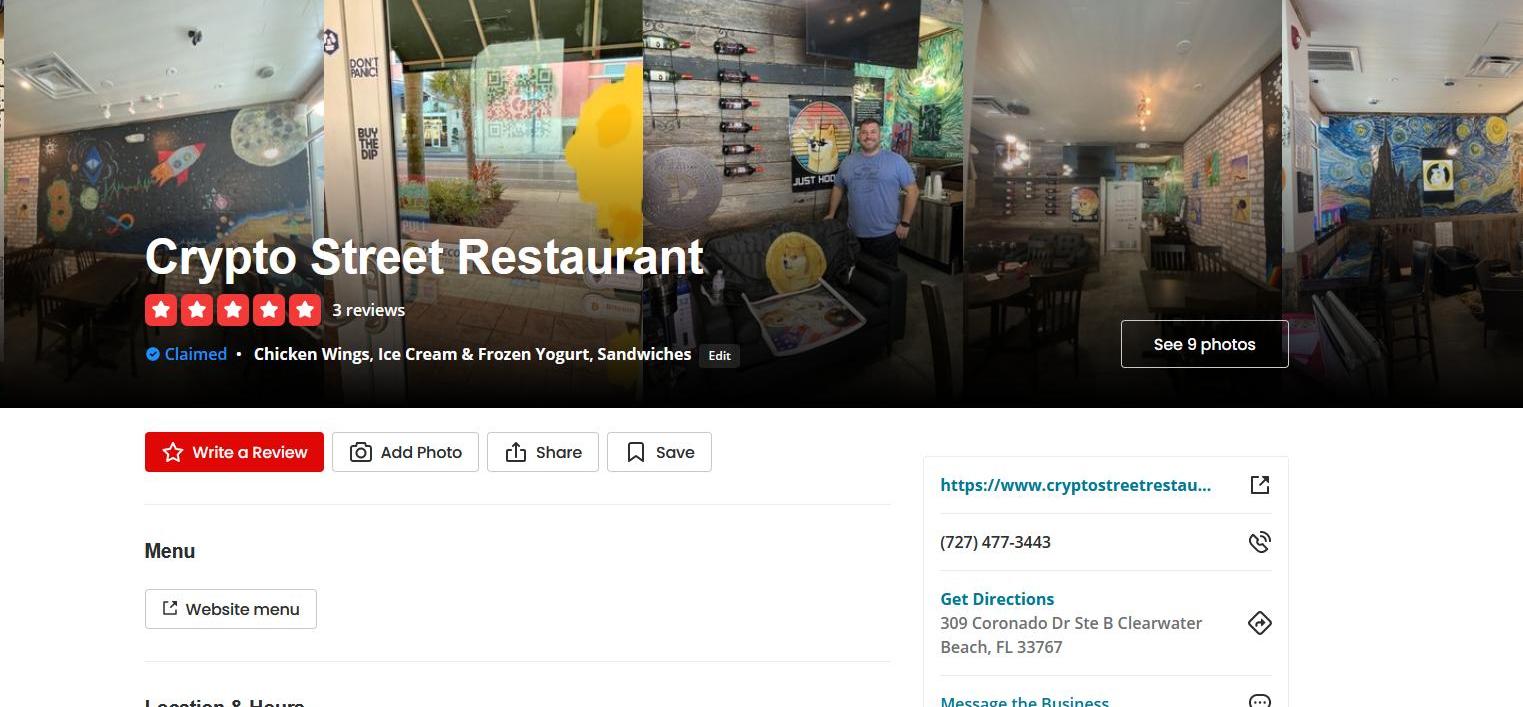Open the Chicken Wings category link
Screen dimensions: 1523x707
(311, 354)
